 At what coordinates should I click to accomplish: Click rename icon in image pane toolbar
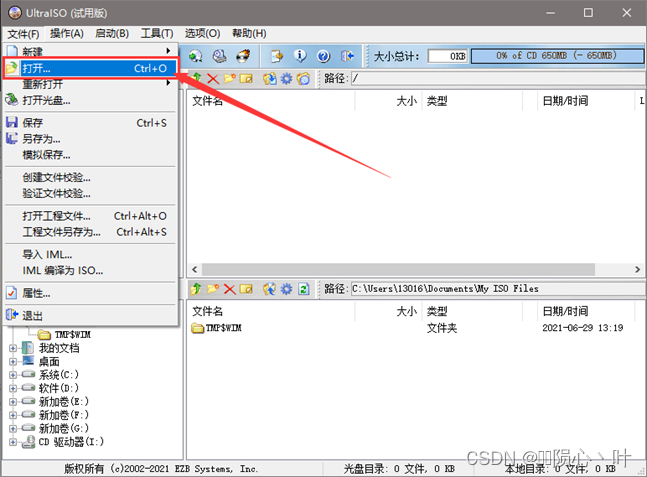click(246, 78)
